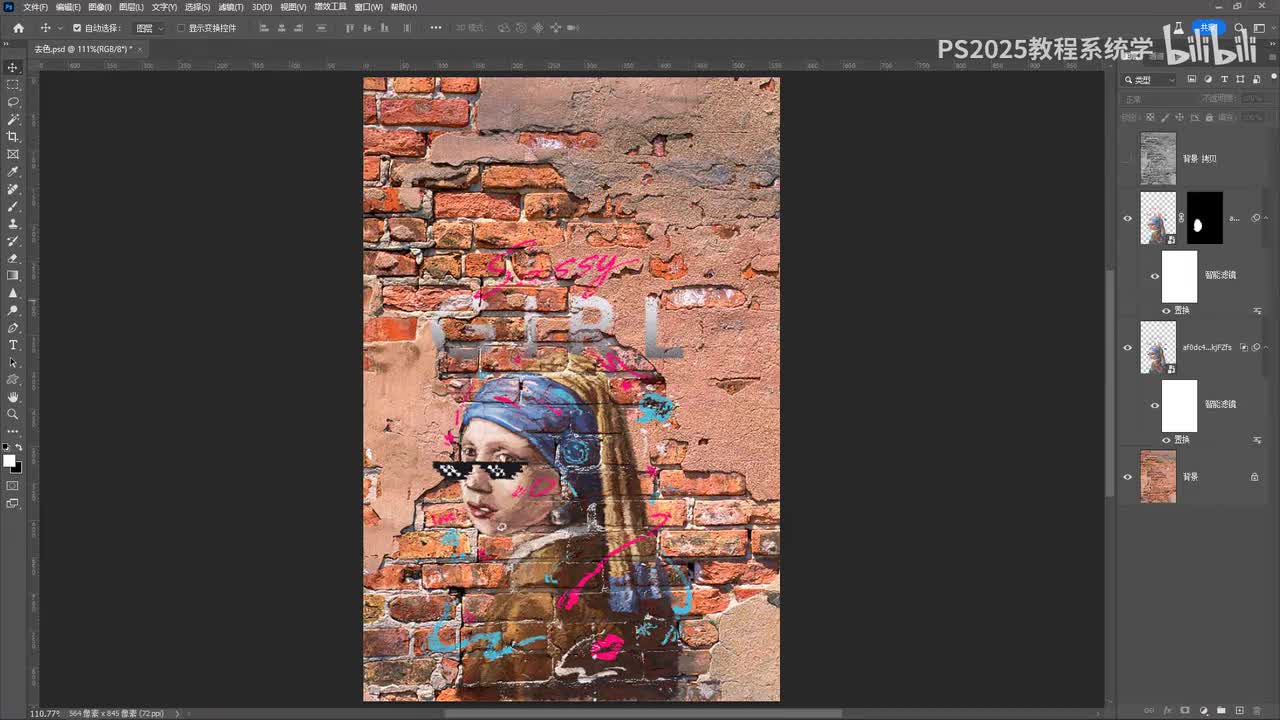Select the Sharpen/Blur tool

[13, 293]
